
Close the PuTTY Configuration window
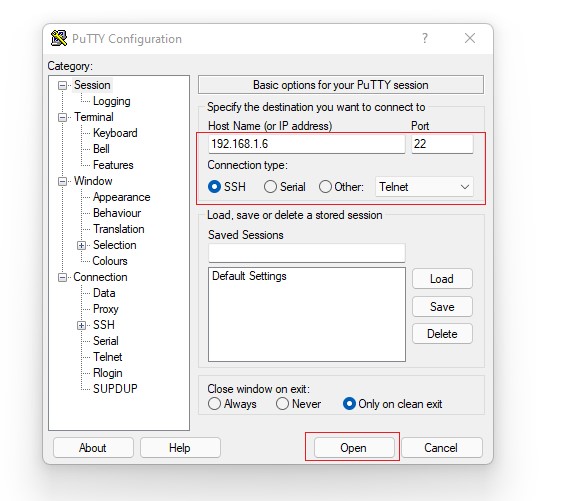(470, 38)
